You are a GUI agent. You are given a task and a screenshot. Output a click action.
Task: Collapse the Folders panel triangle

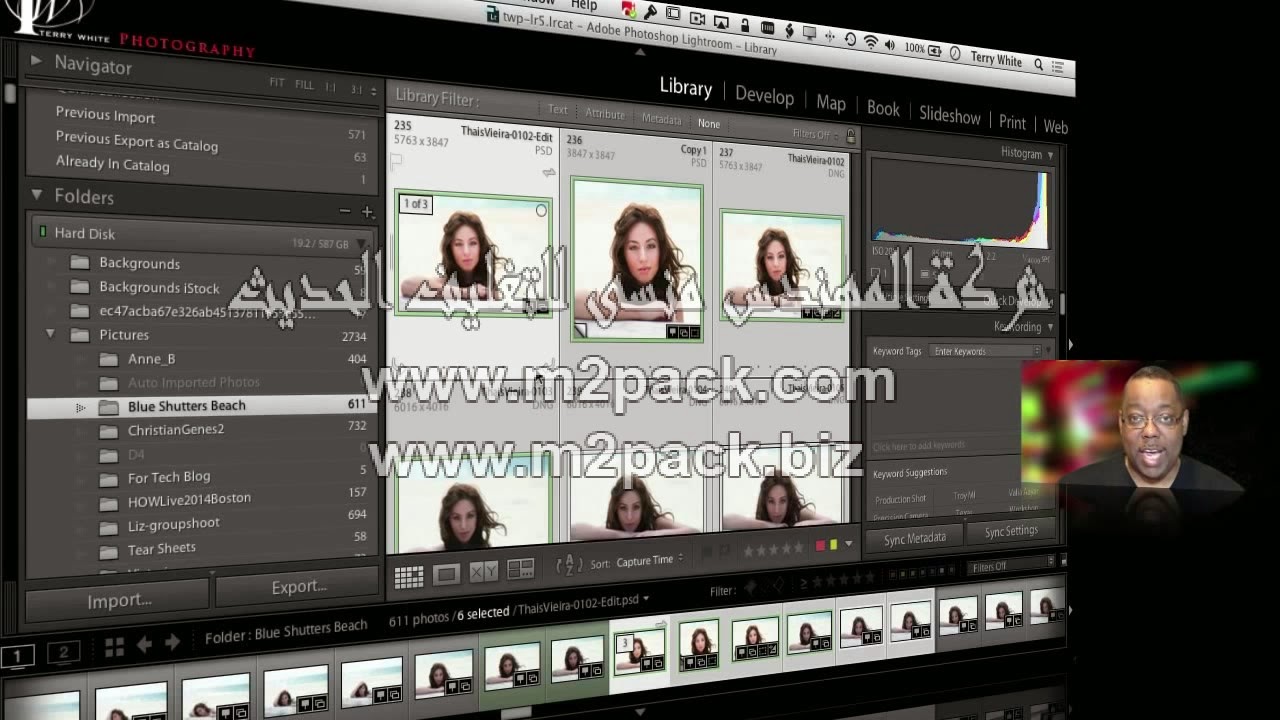pos(36,194)
